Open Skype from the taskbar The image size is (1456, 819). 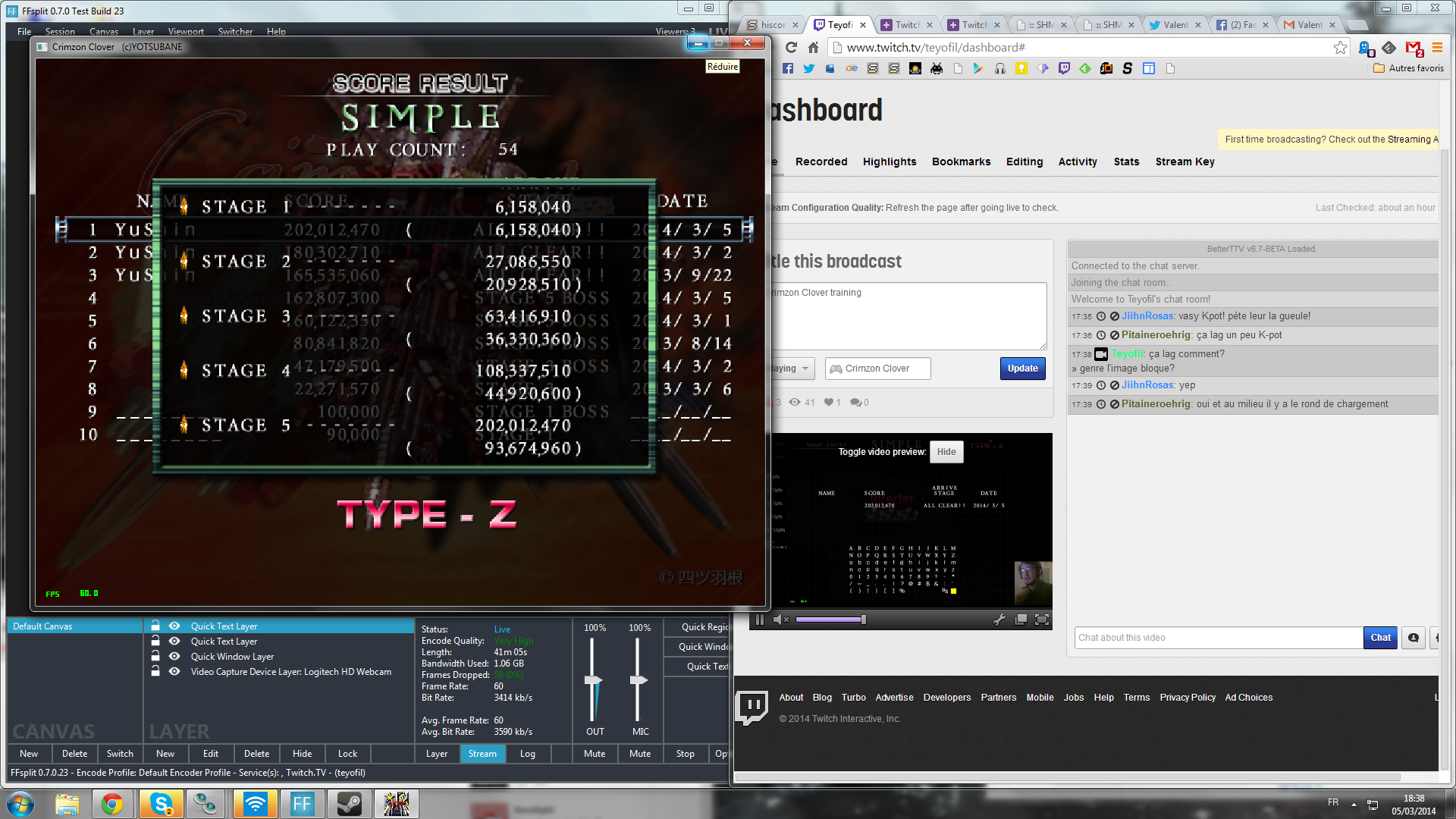(161, 804)
